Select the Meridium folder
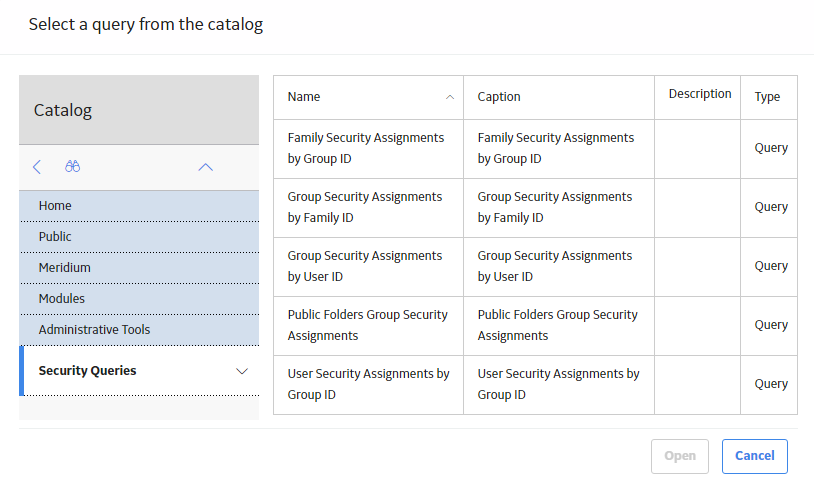The image size is (814, 479). pos(139,268)
